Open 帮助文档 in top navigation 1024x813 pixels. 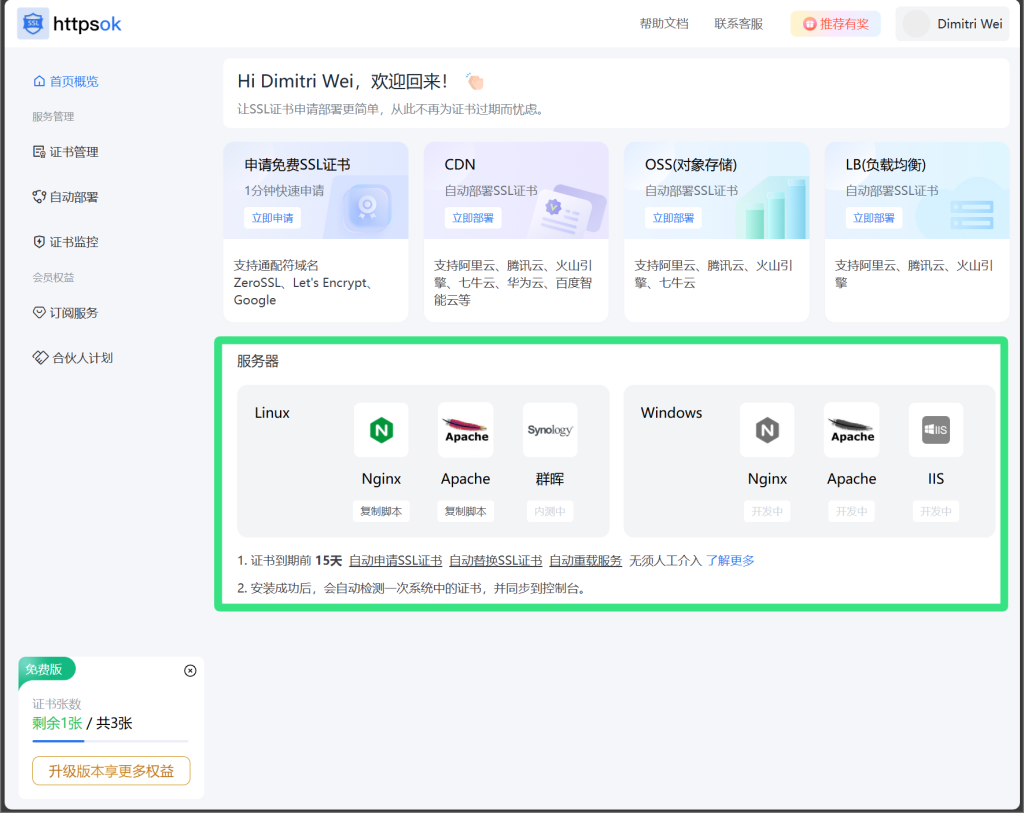[664, 24]
